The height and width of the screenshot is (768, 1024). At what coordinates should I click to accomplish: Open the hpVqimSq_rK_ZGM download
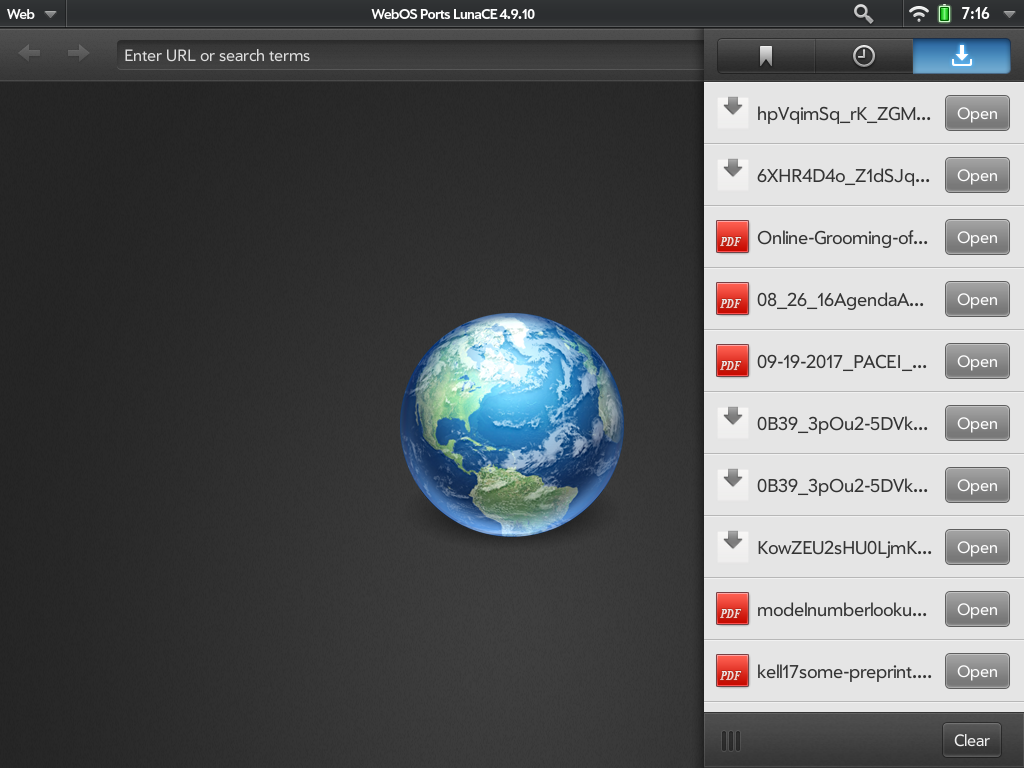(x=977, y=113)
